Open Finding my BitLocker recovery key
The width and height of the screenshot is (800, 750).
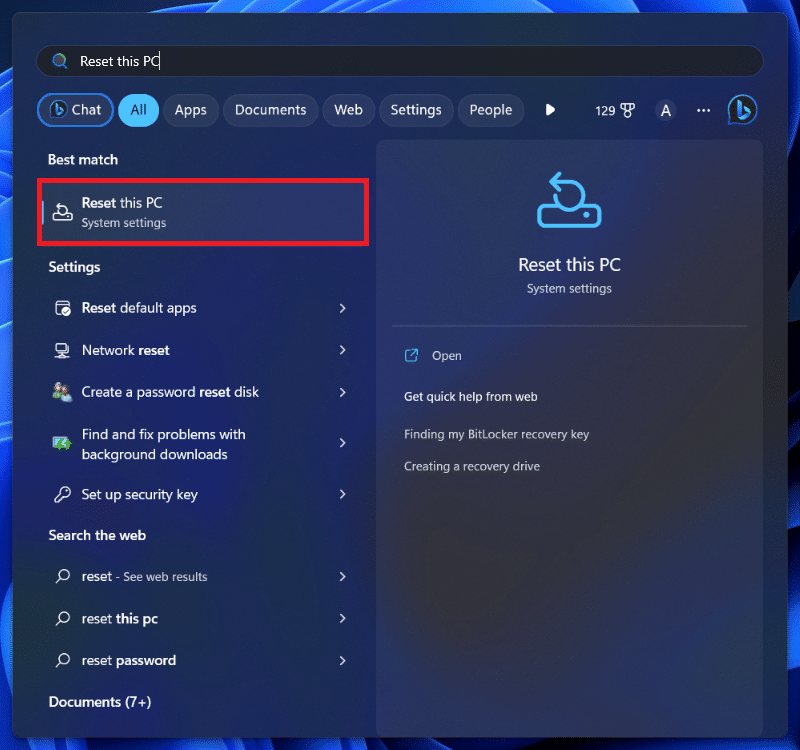497,434
